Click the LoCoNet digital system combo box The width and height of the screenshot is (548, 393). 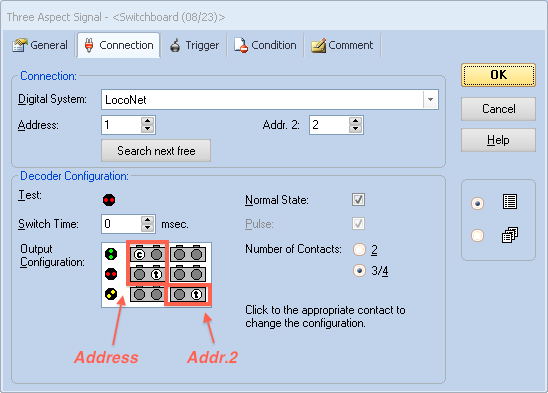[x=269, y=100]
